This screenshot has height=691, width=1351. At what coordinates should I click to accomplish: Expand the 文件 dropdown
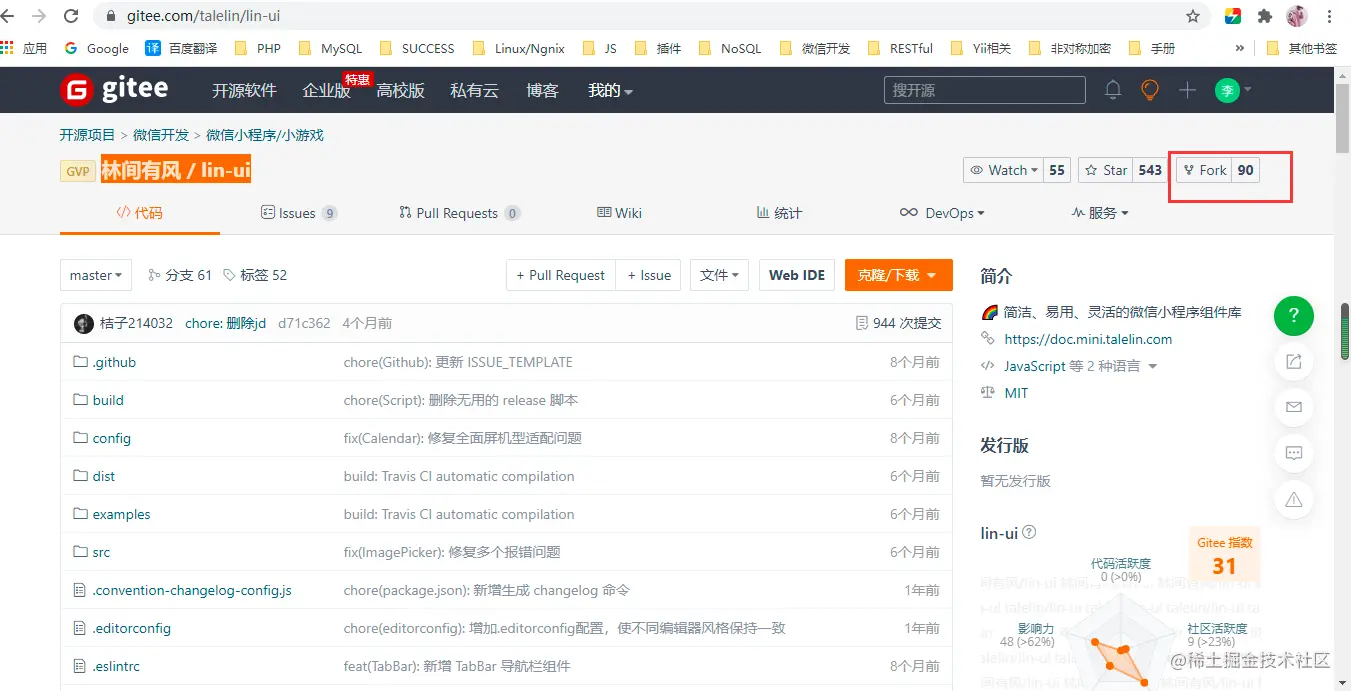click(x=720, y=275)
